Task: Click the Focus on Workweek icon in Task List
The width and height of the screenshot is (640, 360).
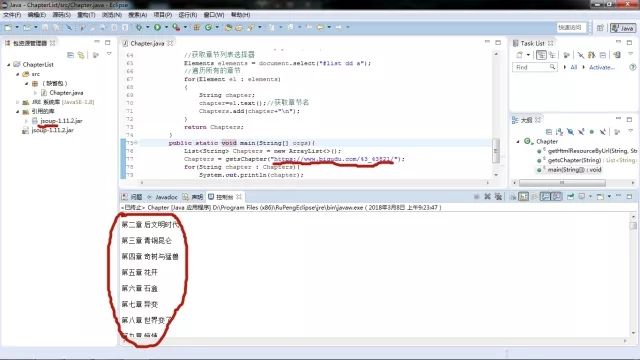Action: tap(566, 55)
